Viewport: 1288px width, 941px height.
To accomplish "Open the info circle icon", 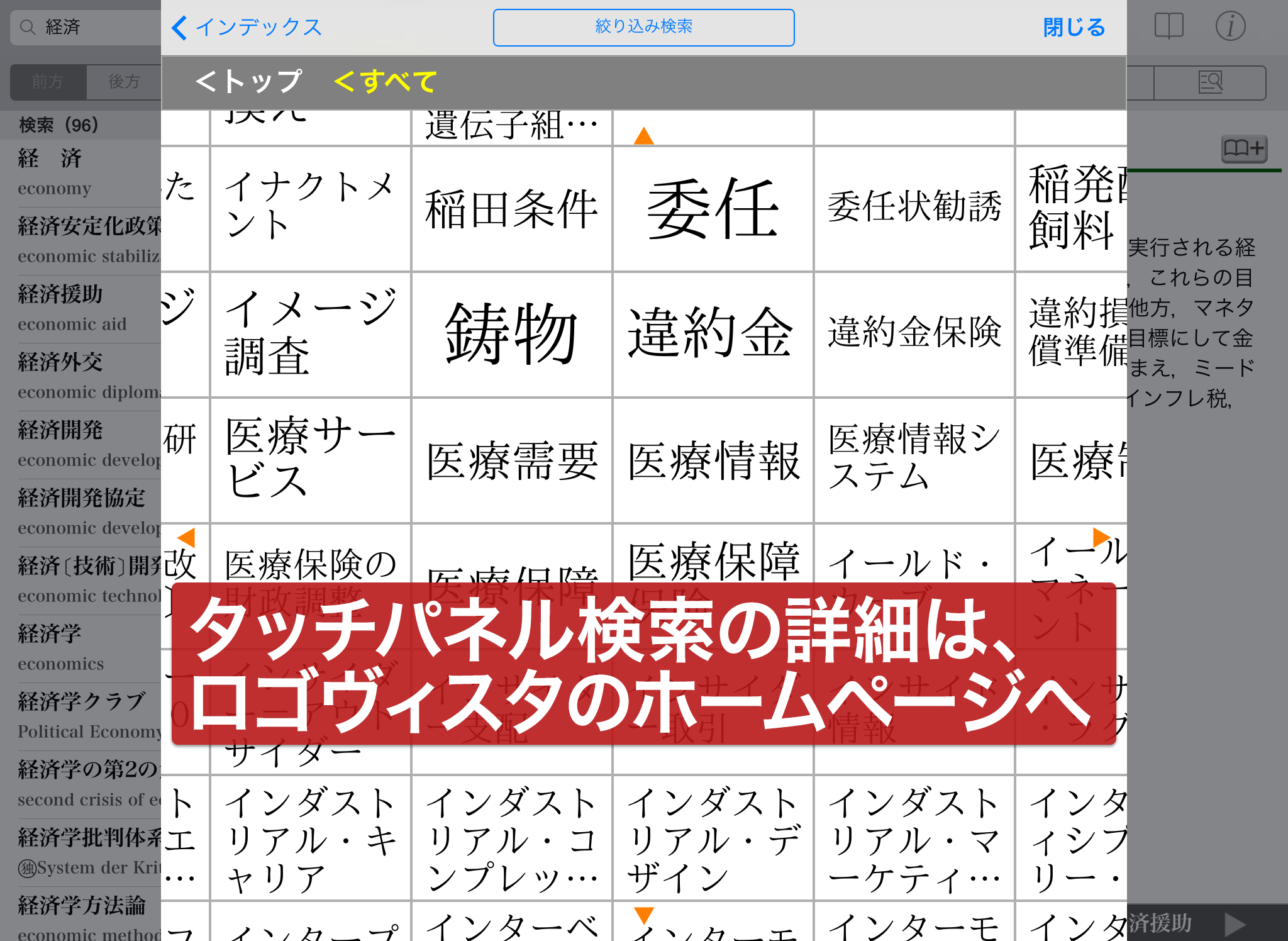I will 1230,26.
